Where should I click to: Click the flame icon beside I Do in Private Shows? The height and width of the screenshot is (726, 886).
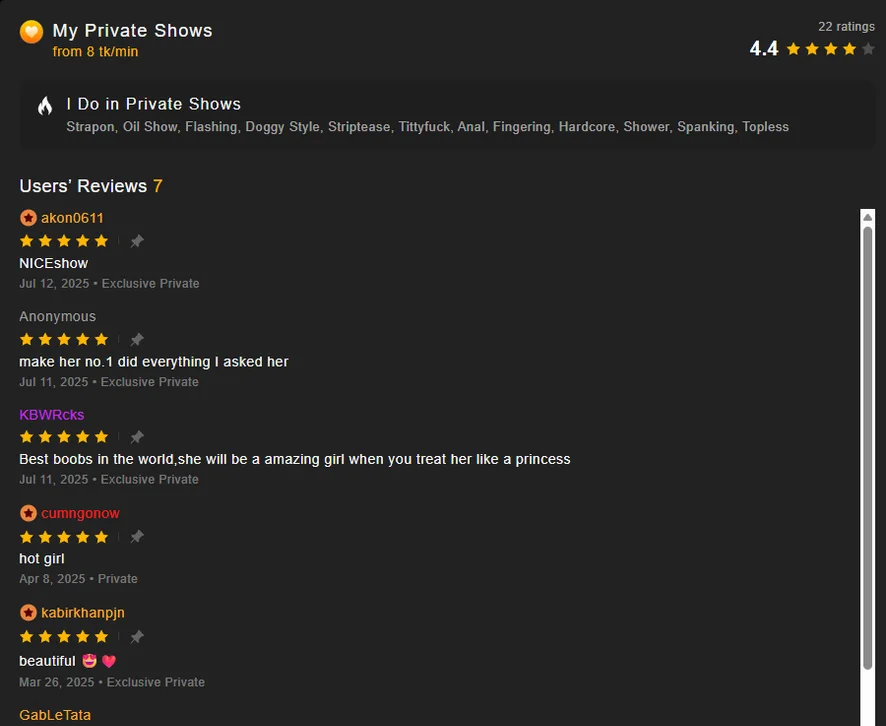tap(45, 106)
